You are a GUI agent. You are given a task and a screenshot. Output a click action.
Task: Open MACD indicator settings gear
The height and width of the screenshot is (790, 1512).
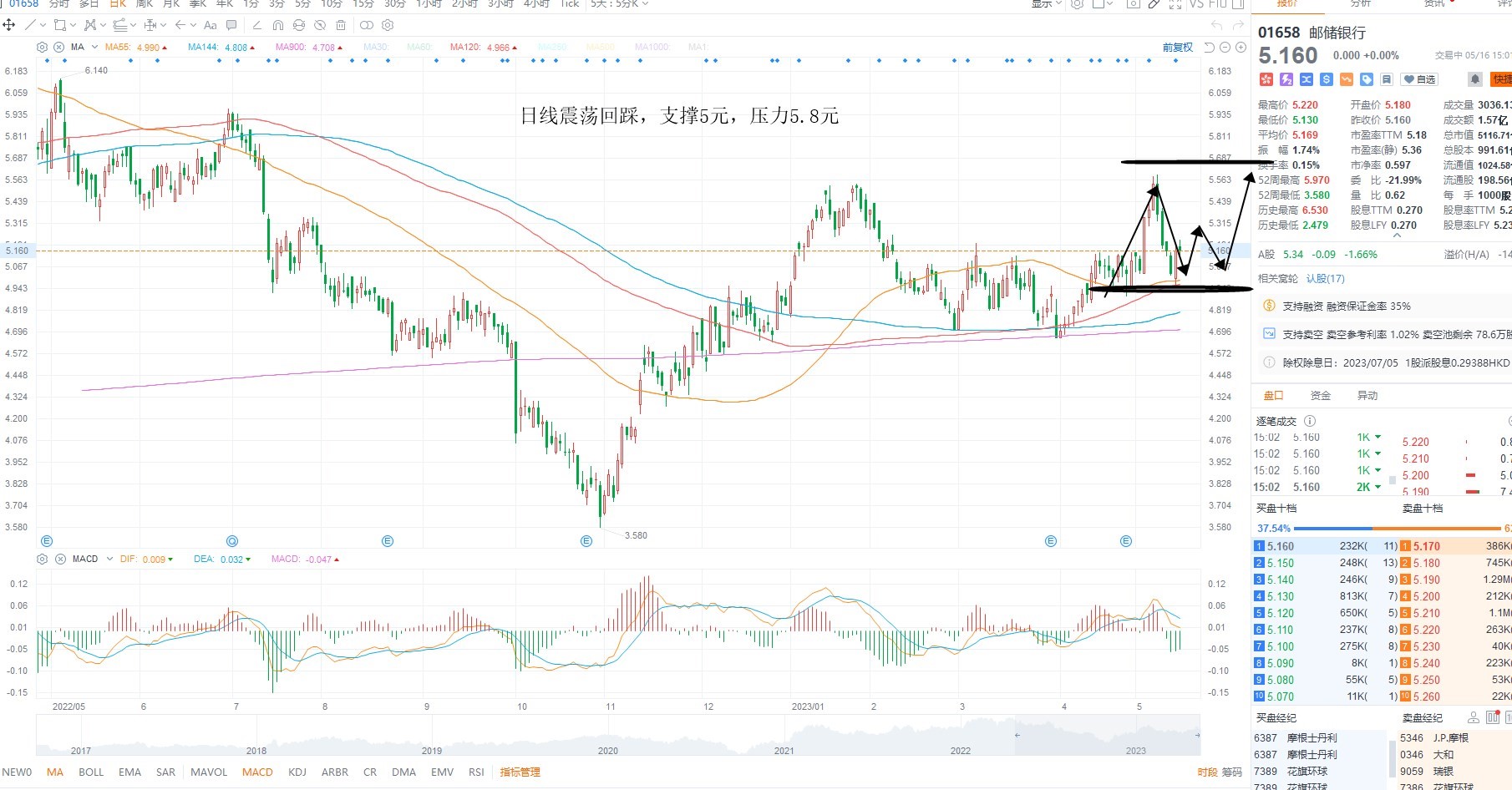[43, 559]
